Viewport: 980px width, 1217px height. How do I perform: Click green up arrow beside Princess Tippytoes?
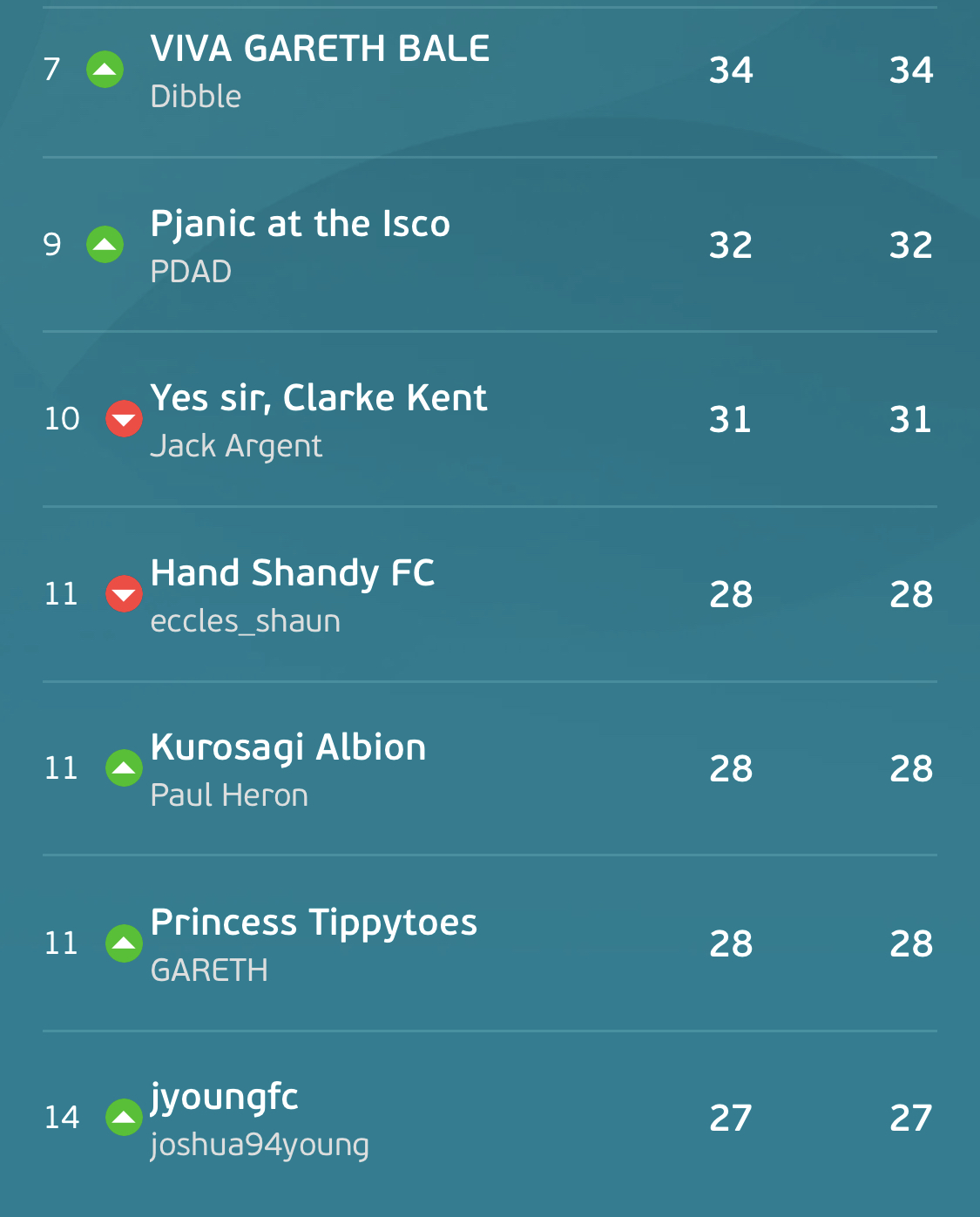point(124,943)
